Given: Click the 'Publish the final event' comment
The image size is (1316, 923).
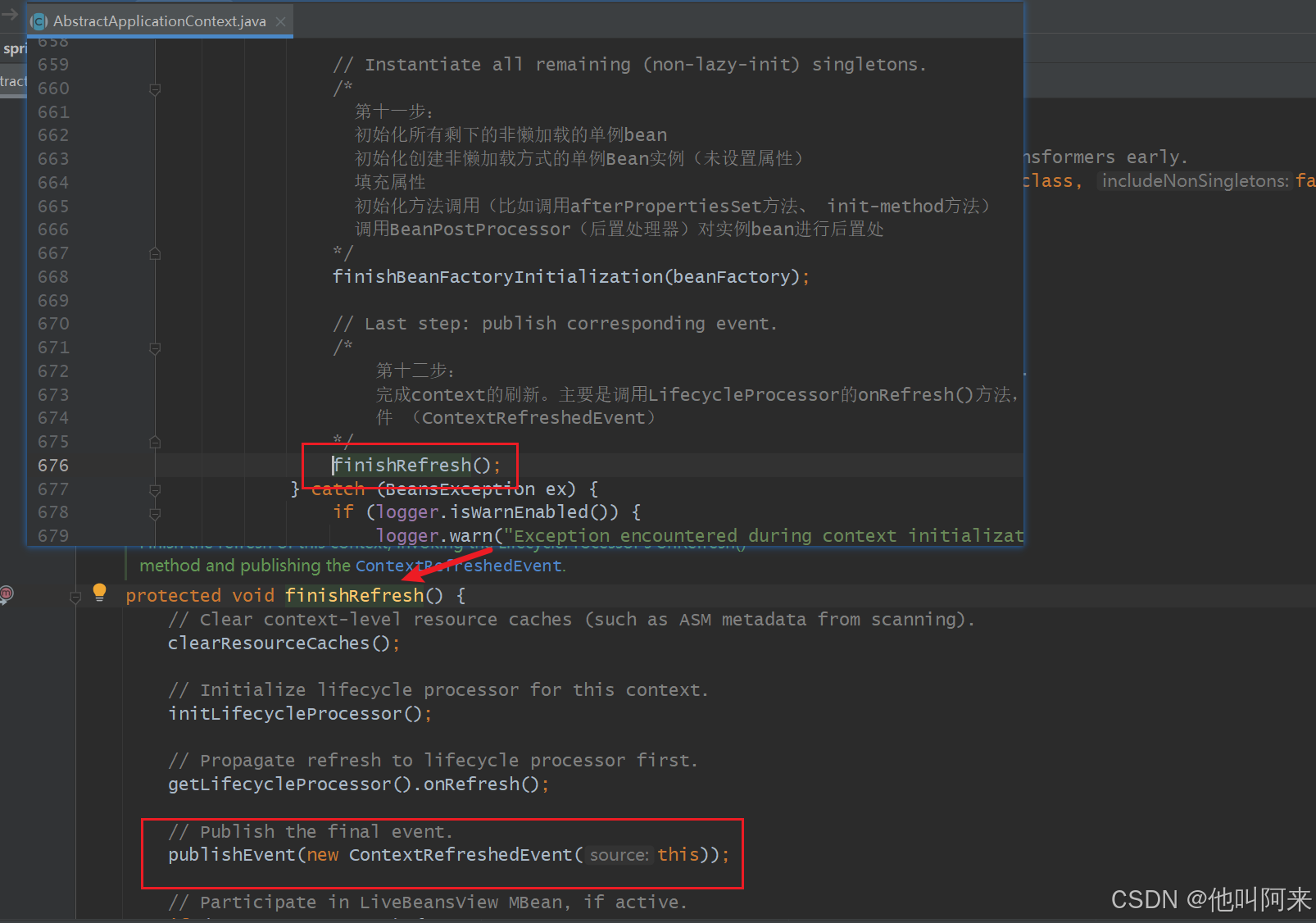Looking at the screenshot, I should [x=311, y=832].
